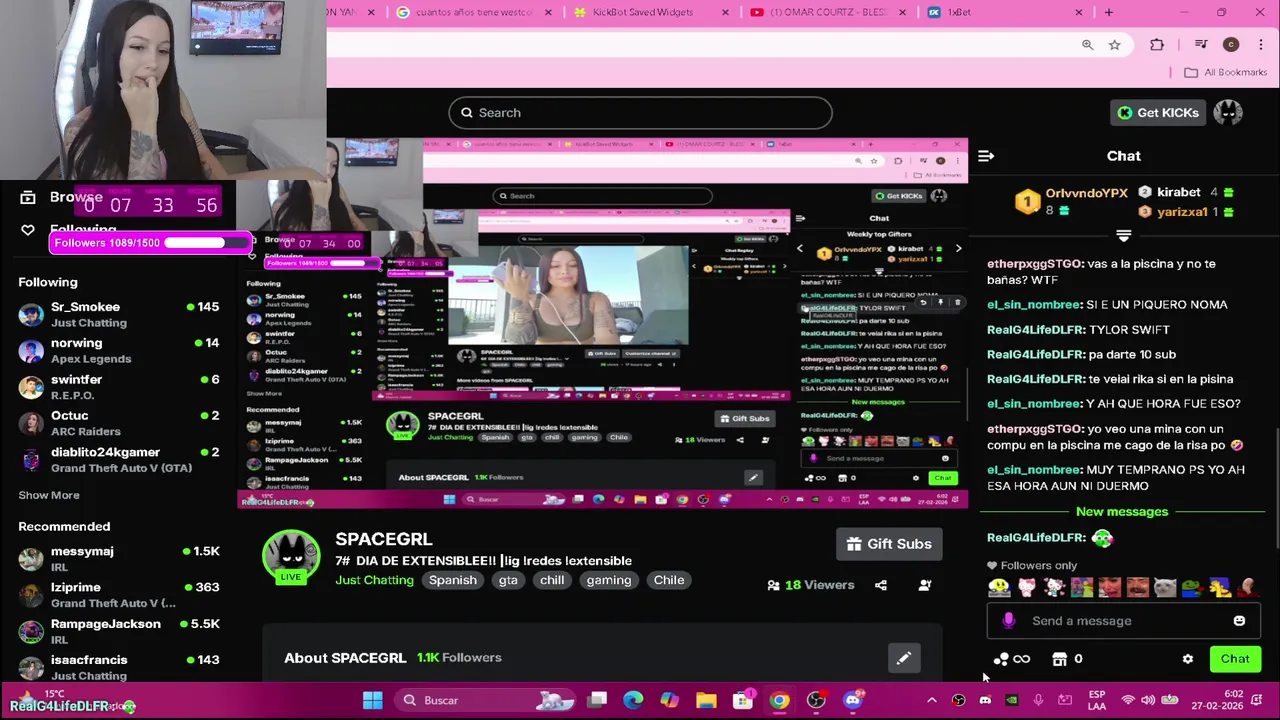Open Sr_Smokee channel in Following
The image size is (1280, 720).
[120, 315]
